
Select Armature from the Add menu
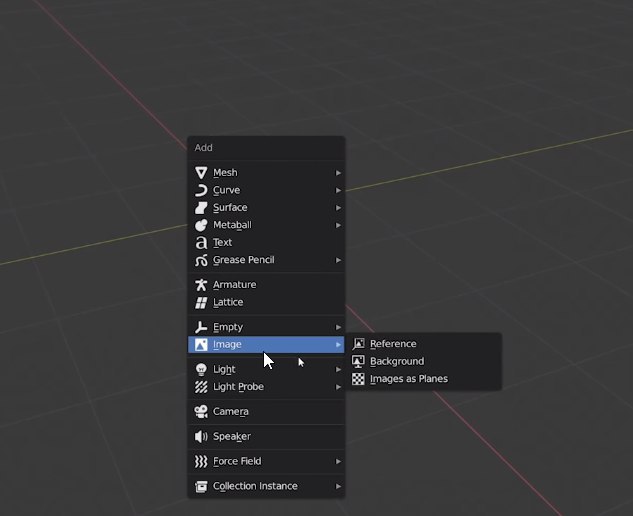(266, 285)
